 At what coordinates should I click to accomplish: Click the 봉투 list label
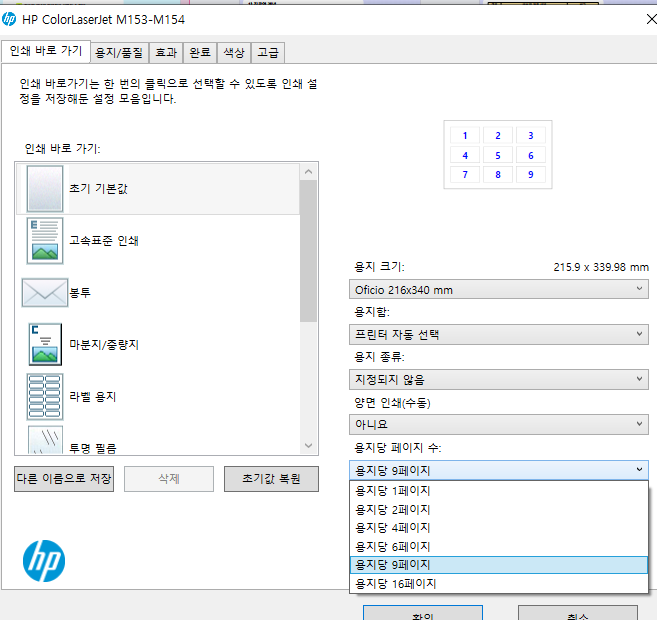click(80, 292)
